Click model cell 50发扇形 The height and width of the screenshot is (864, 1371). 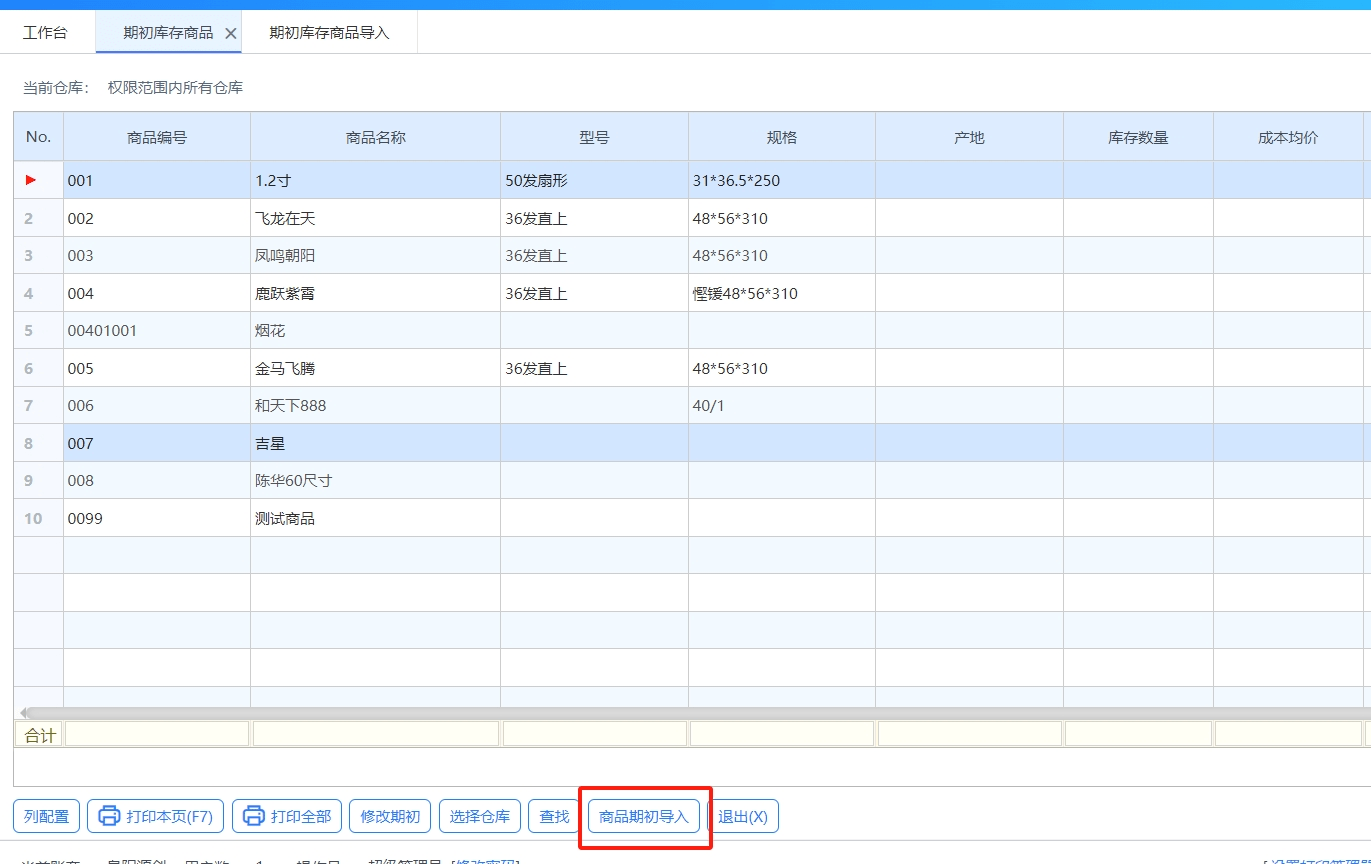(x=594, y=180)
